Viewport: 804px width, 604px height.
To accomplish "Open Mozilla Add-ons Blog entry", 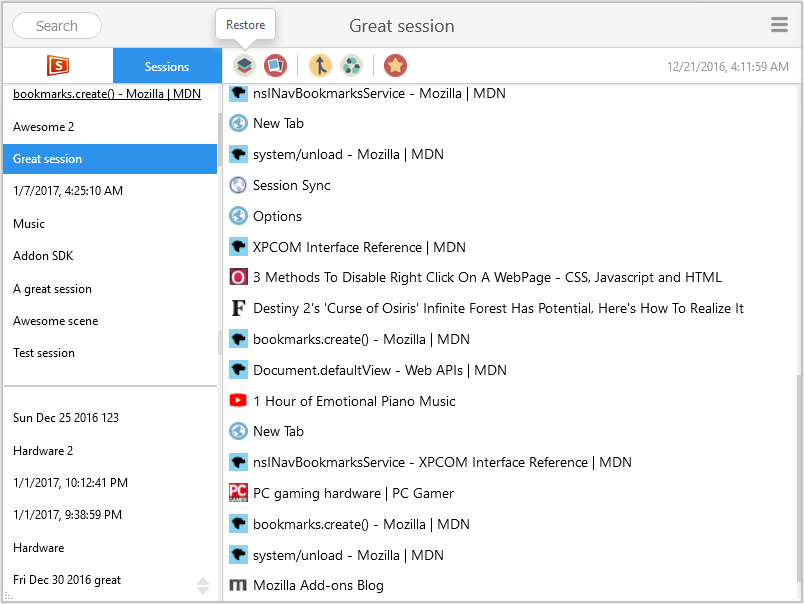I will (318, 586).
